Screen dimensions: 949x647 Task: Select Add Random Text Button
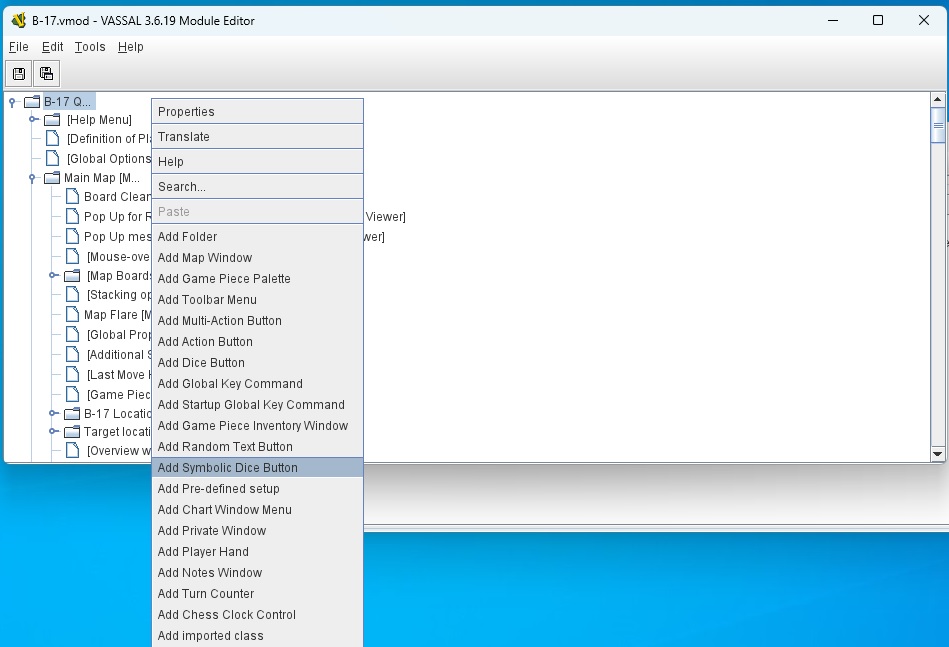257,447
